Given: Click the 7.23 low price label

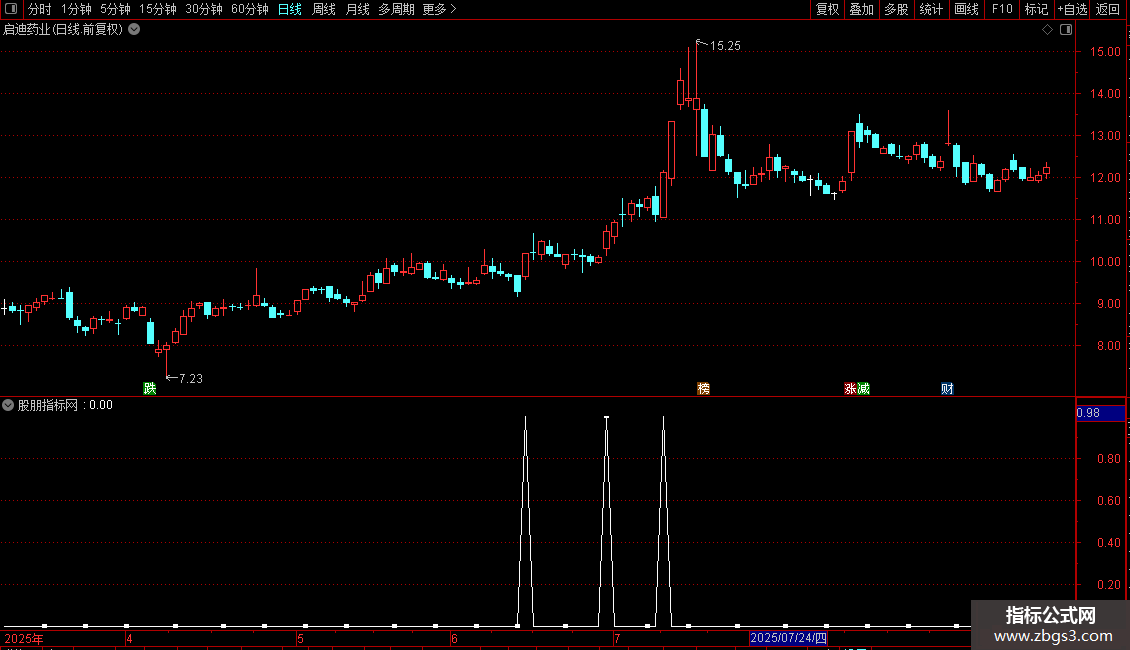Looking at the screenshot, I should [x=191, y=378].
